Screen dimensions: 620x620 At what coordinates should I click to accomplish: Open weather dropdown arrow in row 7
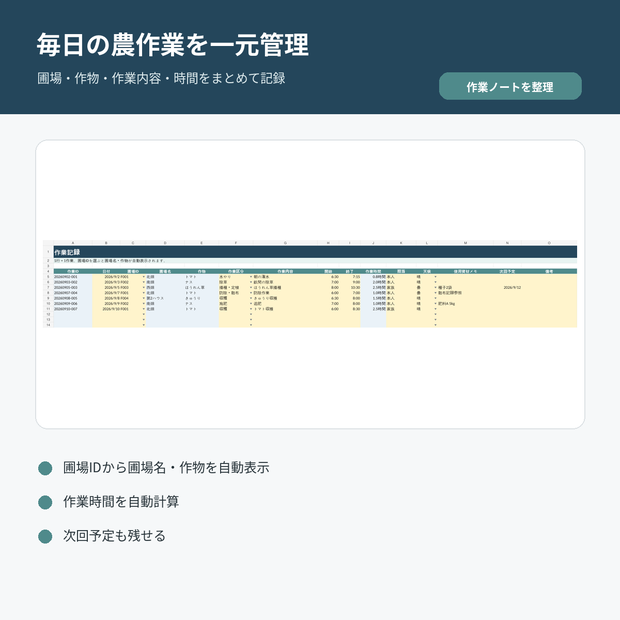click(435, 288)
